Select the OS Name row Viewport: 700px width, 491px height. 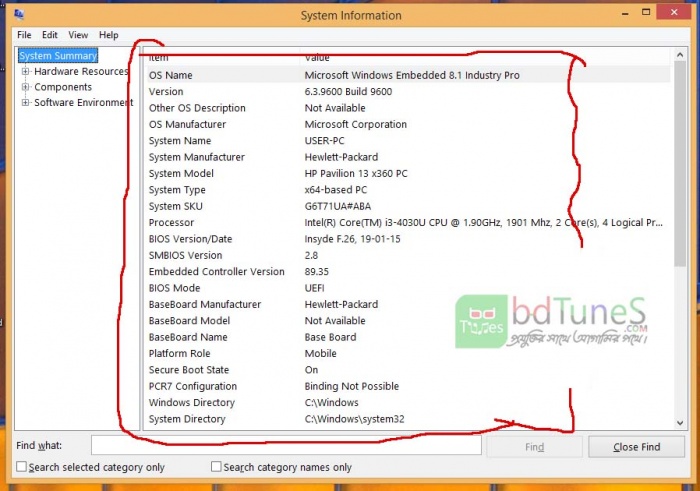[407, 75]
